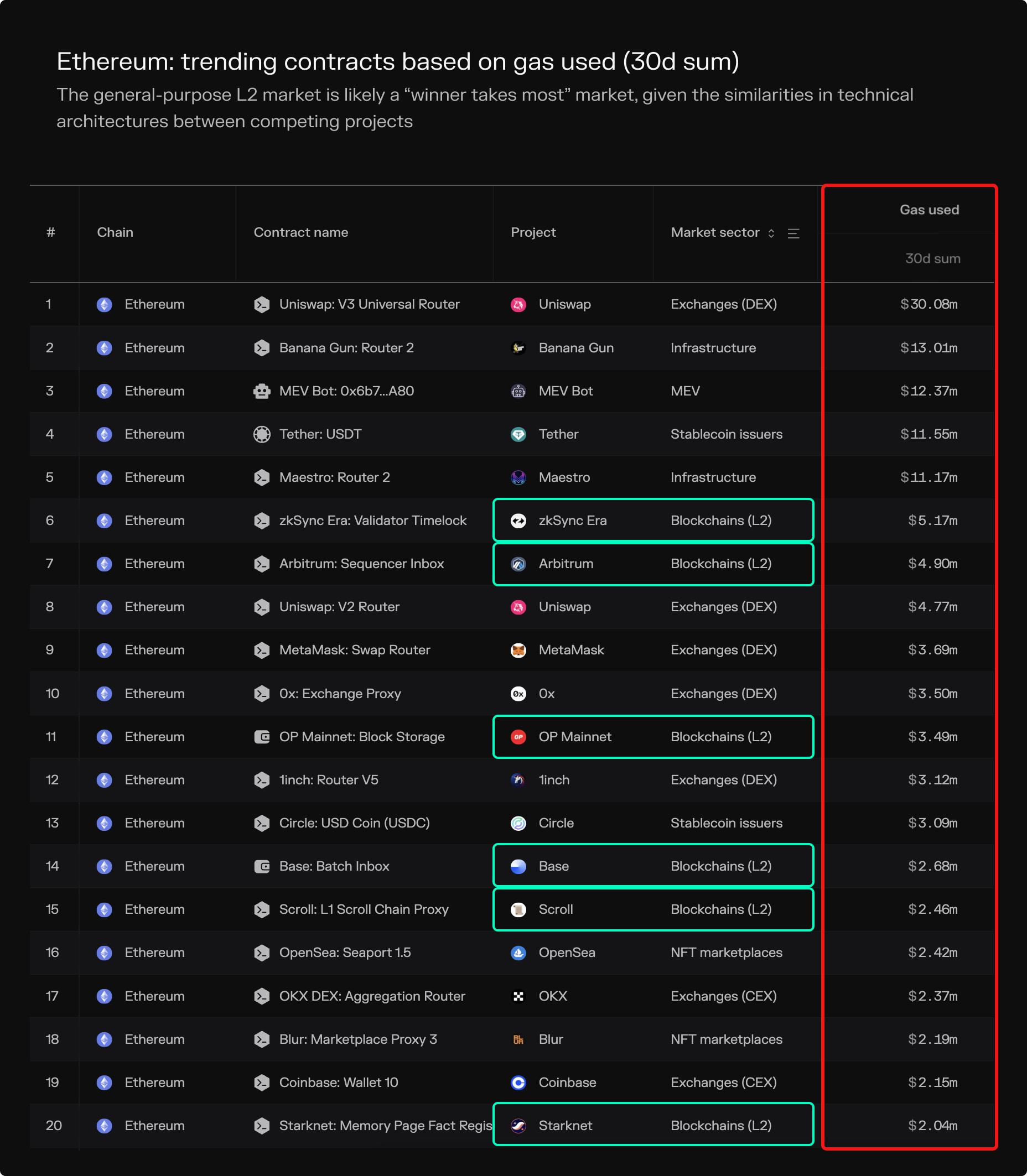Click Infrastructure in the Banana Gun row

(713, 348)
